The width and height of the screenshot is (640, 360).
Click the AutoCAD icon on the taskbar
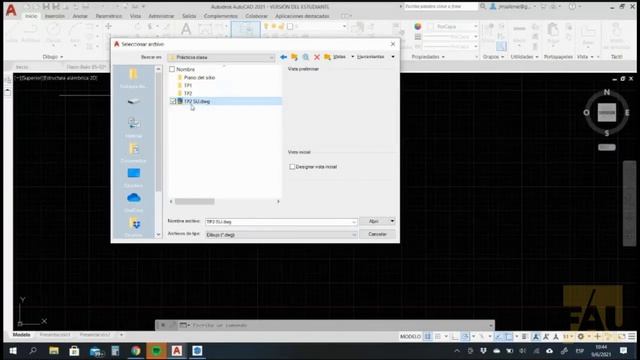point(177,351)
